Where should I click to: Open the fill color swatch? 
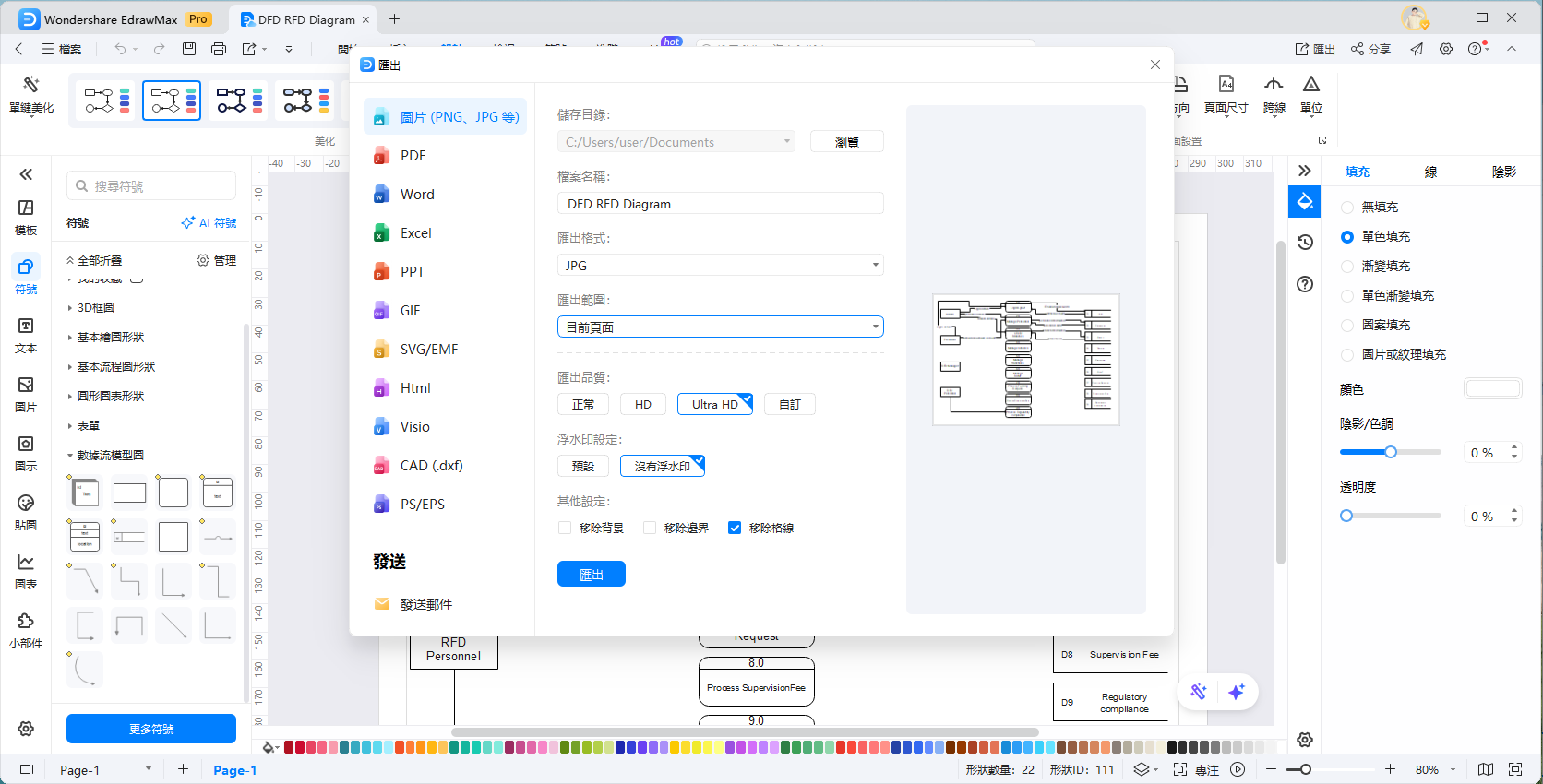[x=1493, y=389]
